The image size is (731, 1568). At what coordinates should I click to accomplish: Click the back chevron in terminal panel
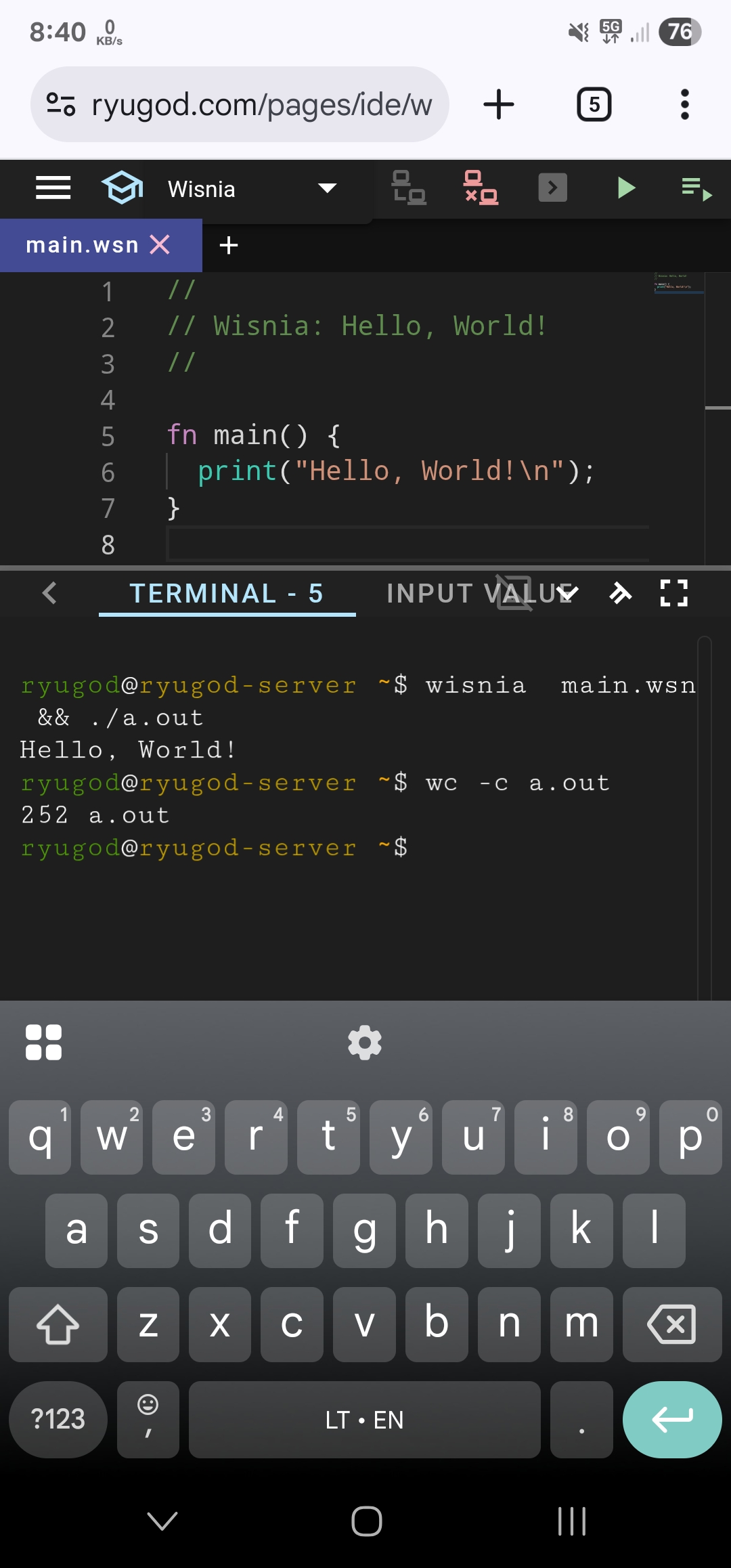[x=49, y=593]
